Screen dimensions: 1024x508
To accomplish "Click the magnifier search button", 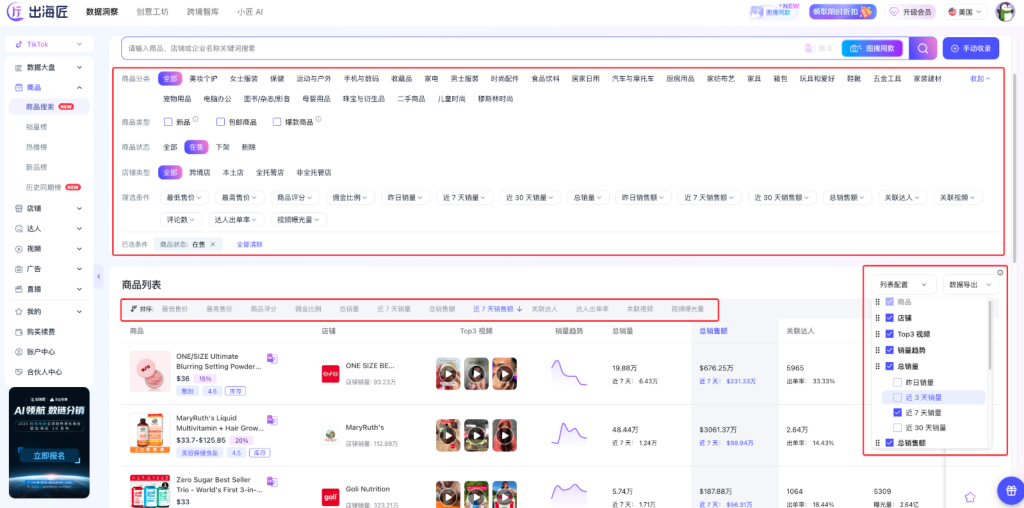I will [x=924, y=48].
